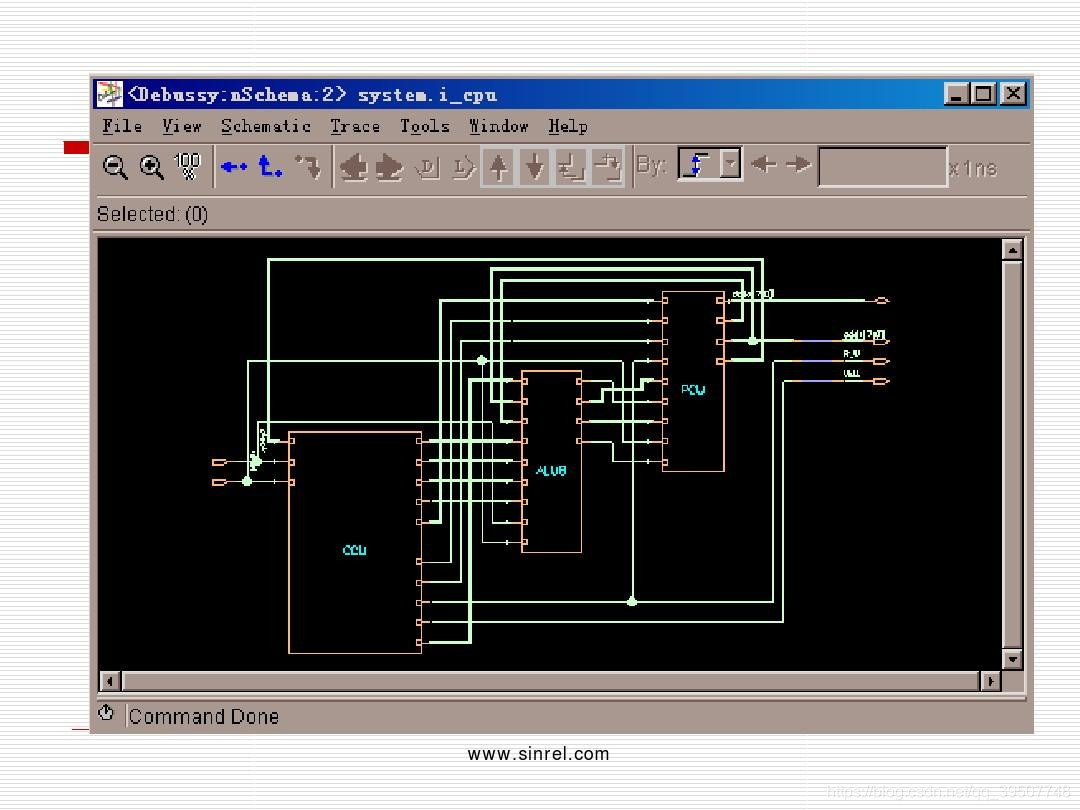
Task: Click the horizontal scrollbar right arrow
Action: (x=990, y=681)
